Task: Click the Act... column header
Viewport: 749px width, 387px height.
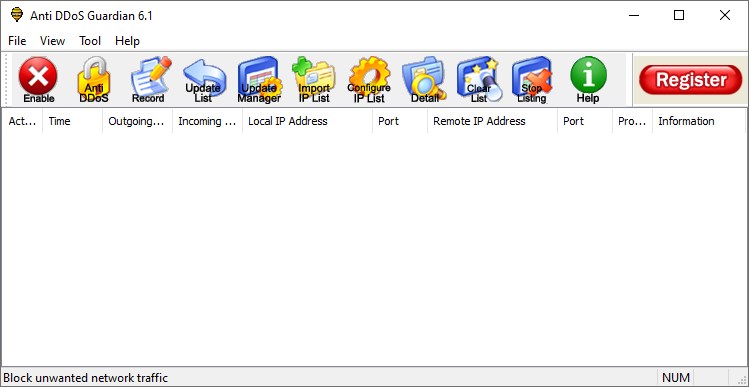Action: pos(22,121)
